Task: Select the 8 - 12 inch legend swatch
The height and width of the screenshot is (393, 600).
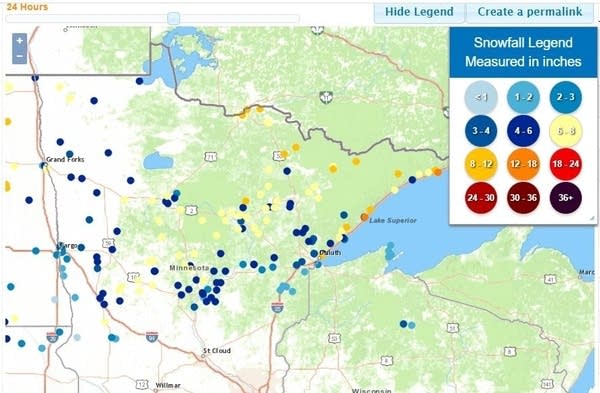Action: point(481,164)
